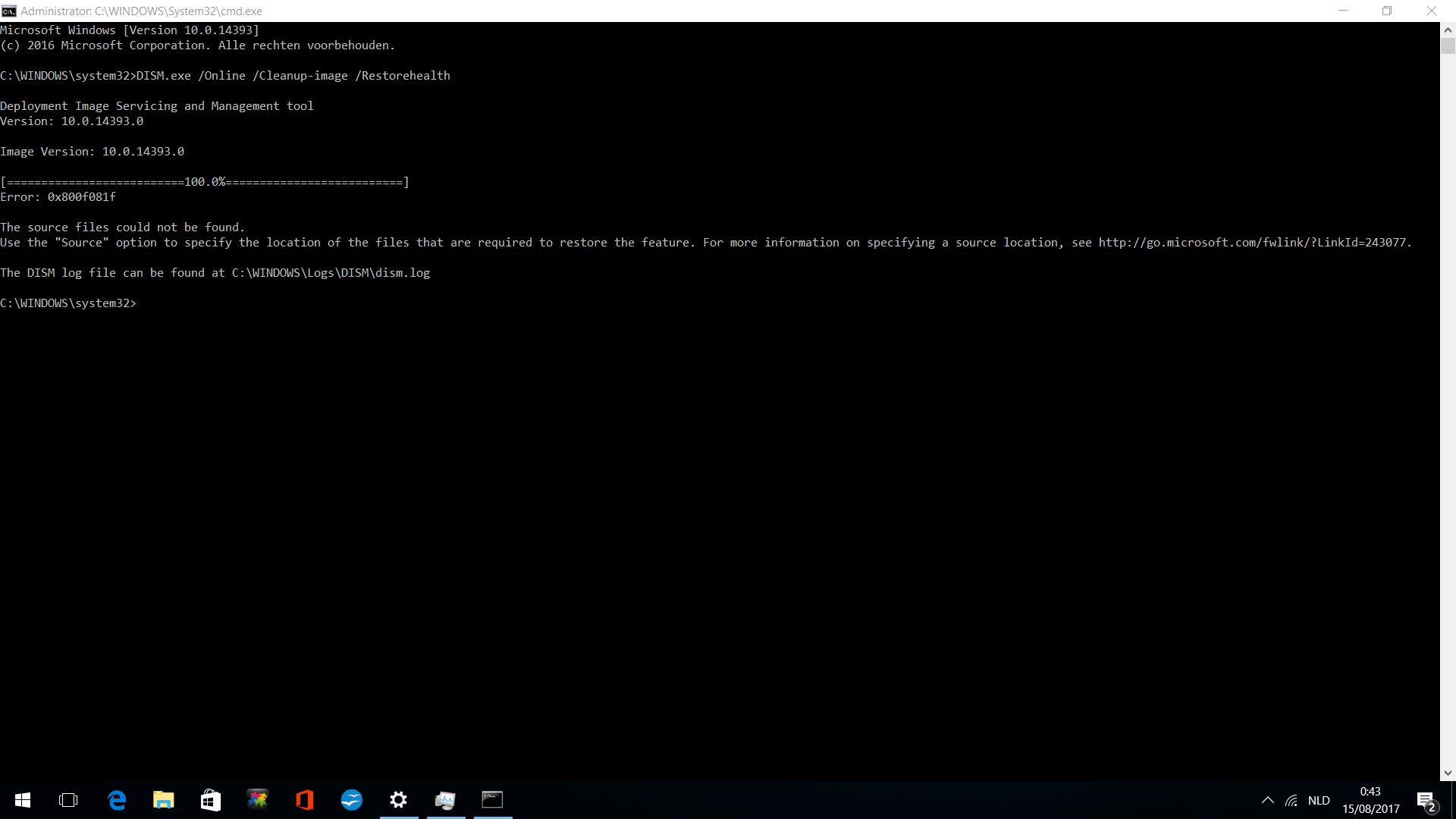Open the OpenOffice seagull icon
The width and height of the screenshot is (1456, 819).
(352, 800)
